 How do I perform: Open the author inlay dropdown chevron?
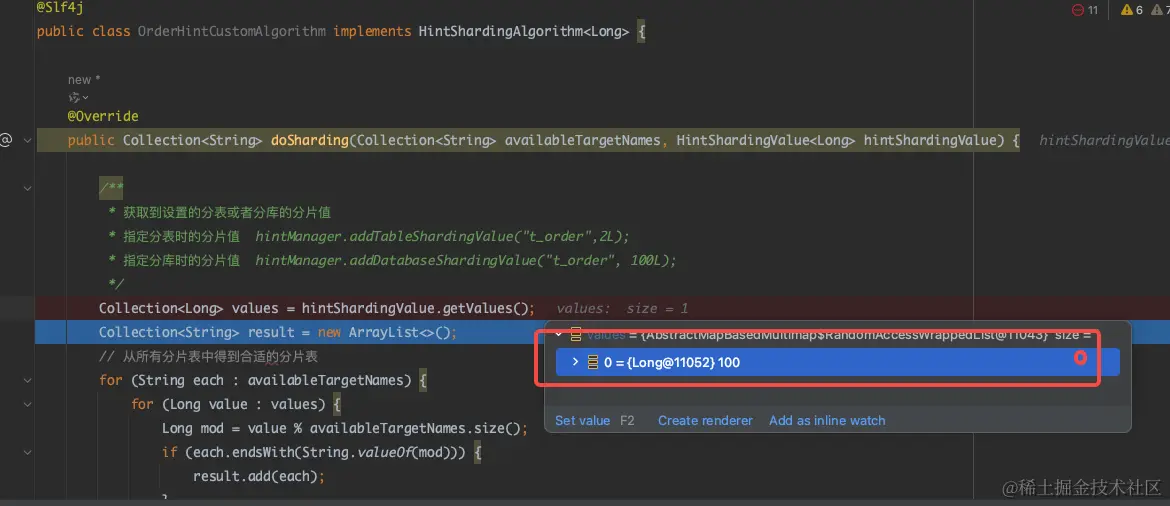coord(85,98)
